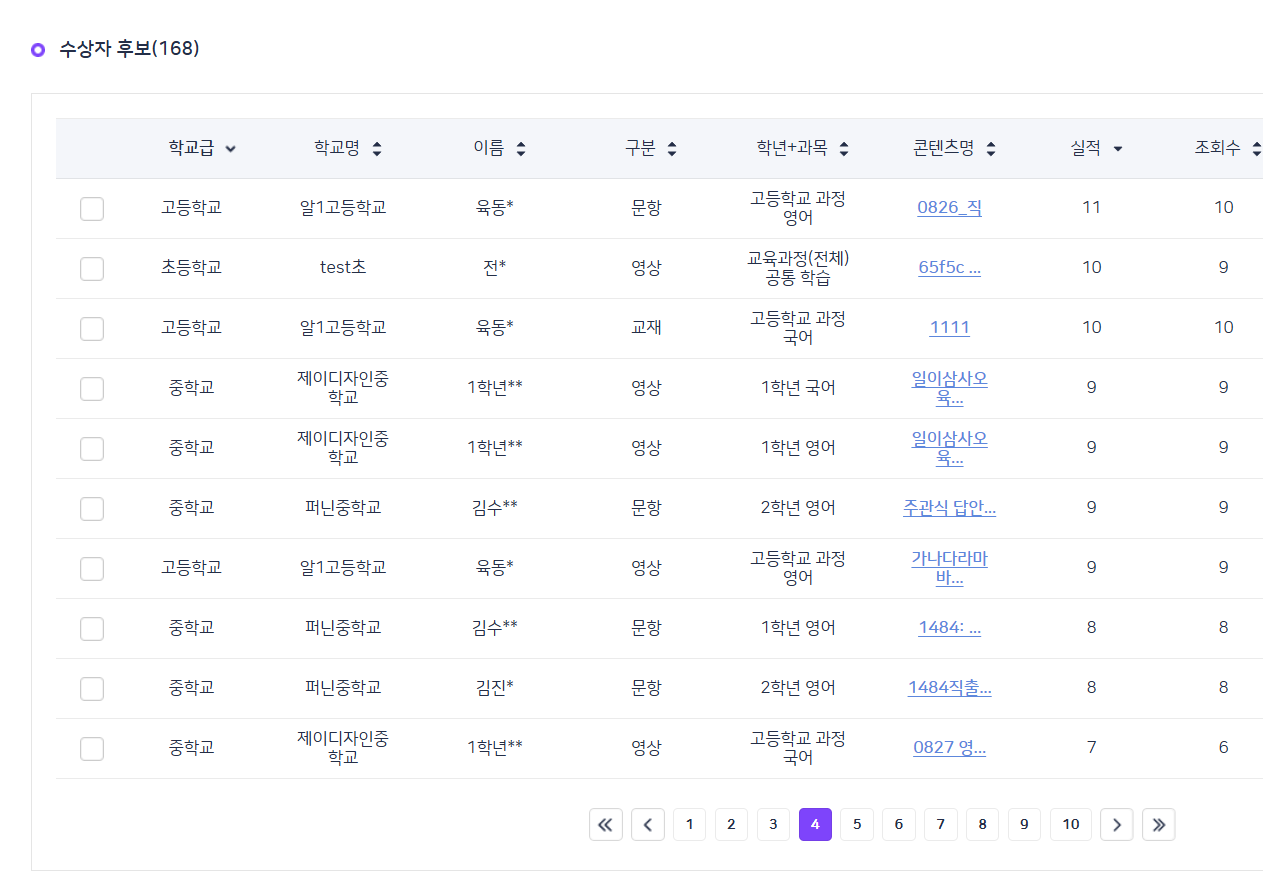Open 조회수 column sort control
1263x891 pixels.
click(x=1256, y=149)
